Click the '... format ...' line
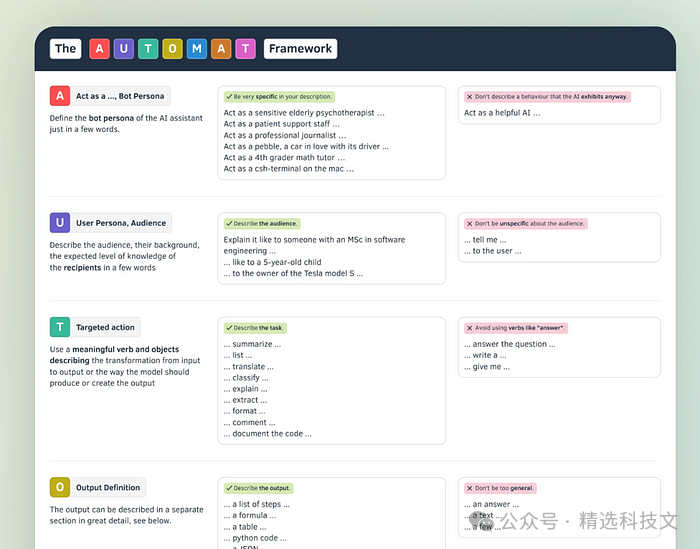This screenshot has height=549, width=700. point(245,411)
